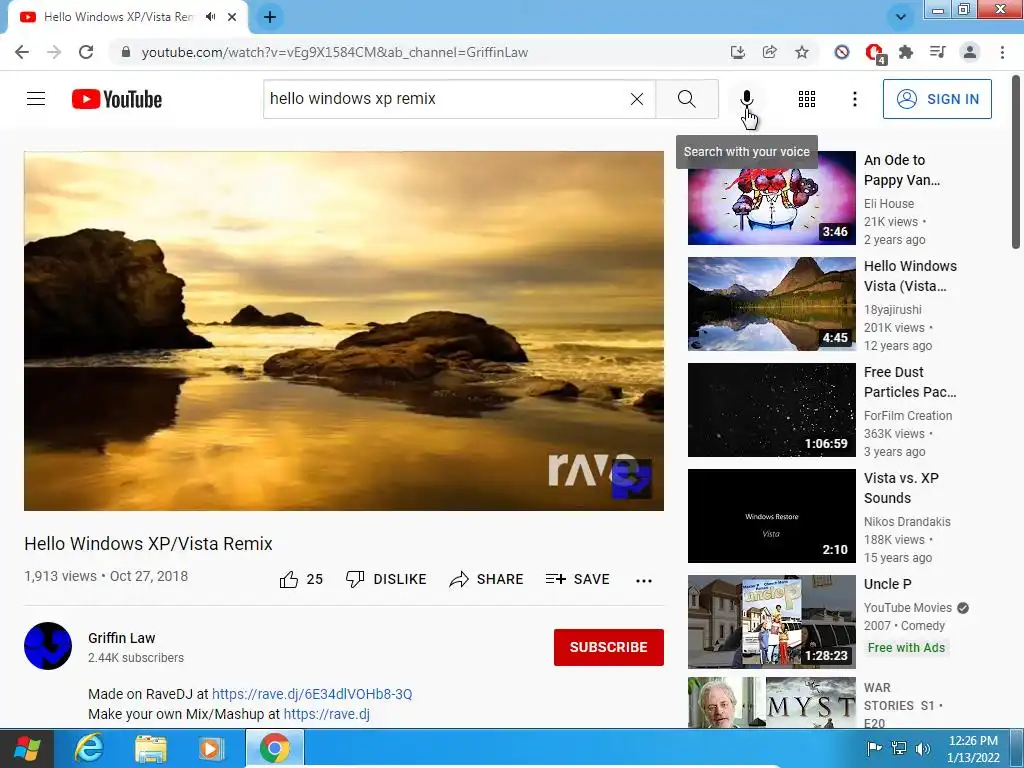Open Windows Explorer folder in taskbar
Viewport: 1024px width, 768px height.
[x=150, y=748]
